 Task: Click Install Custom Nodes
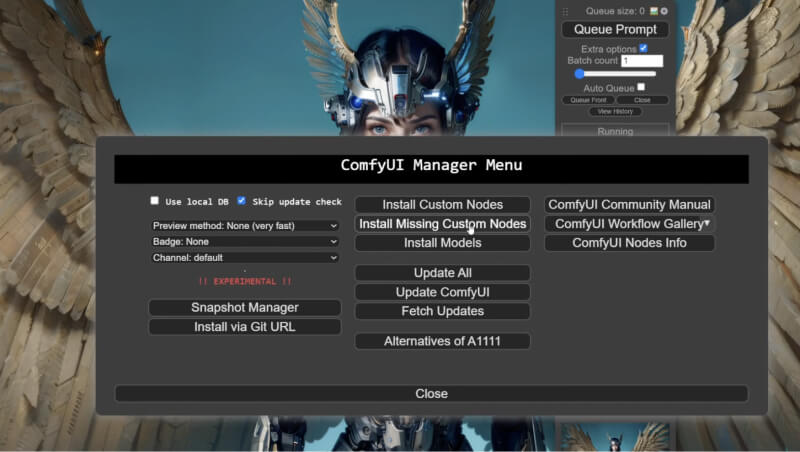tap(442, 205)
